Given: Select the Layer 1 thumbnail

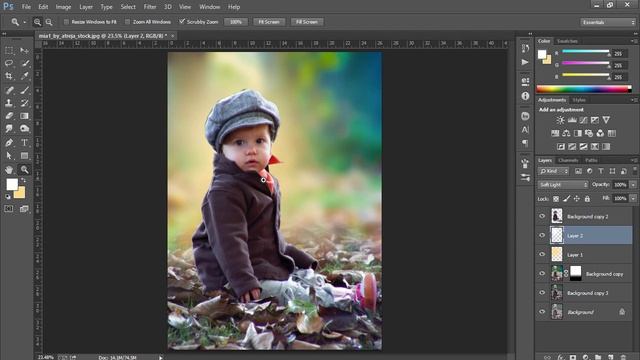Looking at the screenshot, I should 557,254.
